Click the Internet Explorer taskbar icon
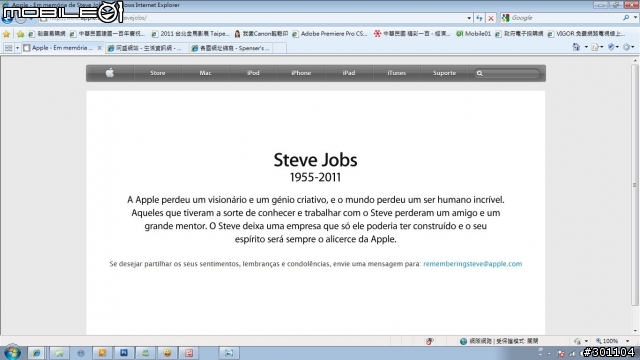Viewport: 640px width, 360px height. (x=36, y=353)
